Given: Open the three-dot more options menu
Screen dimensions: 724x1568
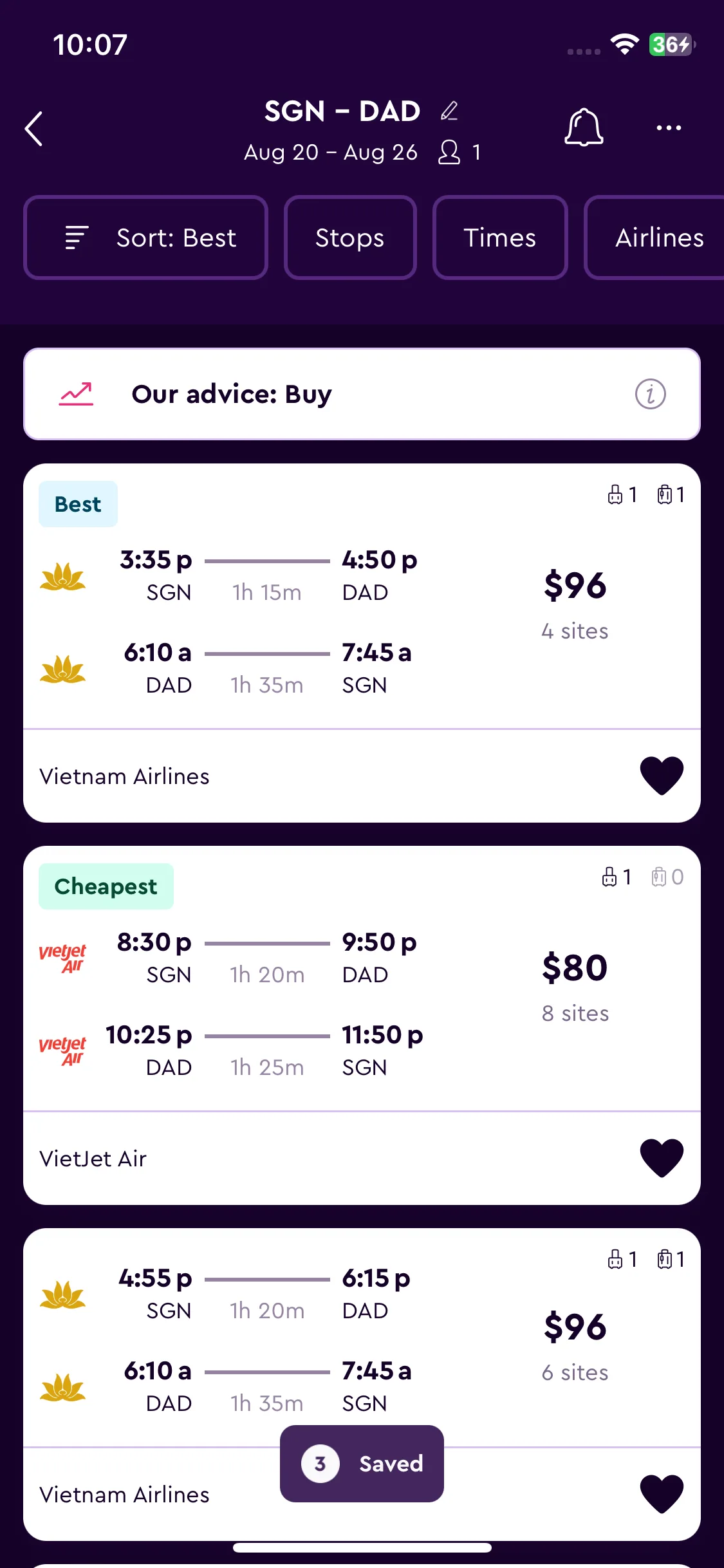Looking at the screenshot, I should [669, 127].
